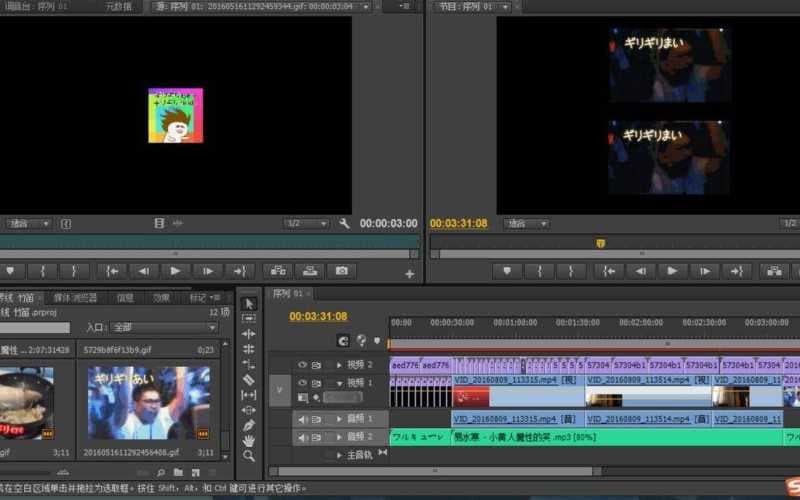Screen dimensions: 800x500
Task: Open the program monitor wrench settings
Action: click(x=345, y=224)
